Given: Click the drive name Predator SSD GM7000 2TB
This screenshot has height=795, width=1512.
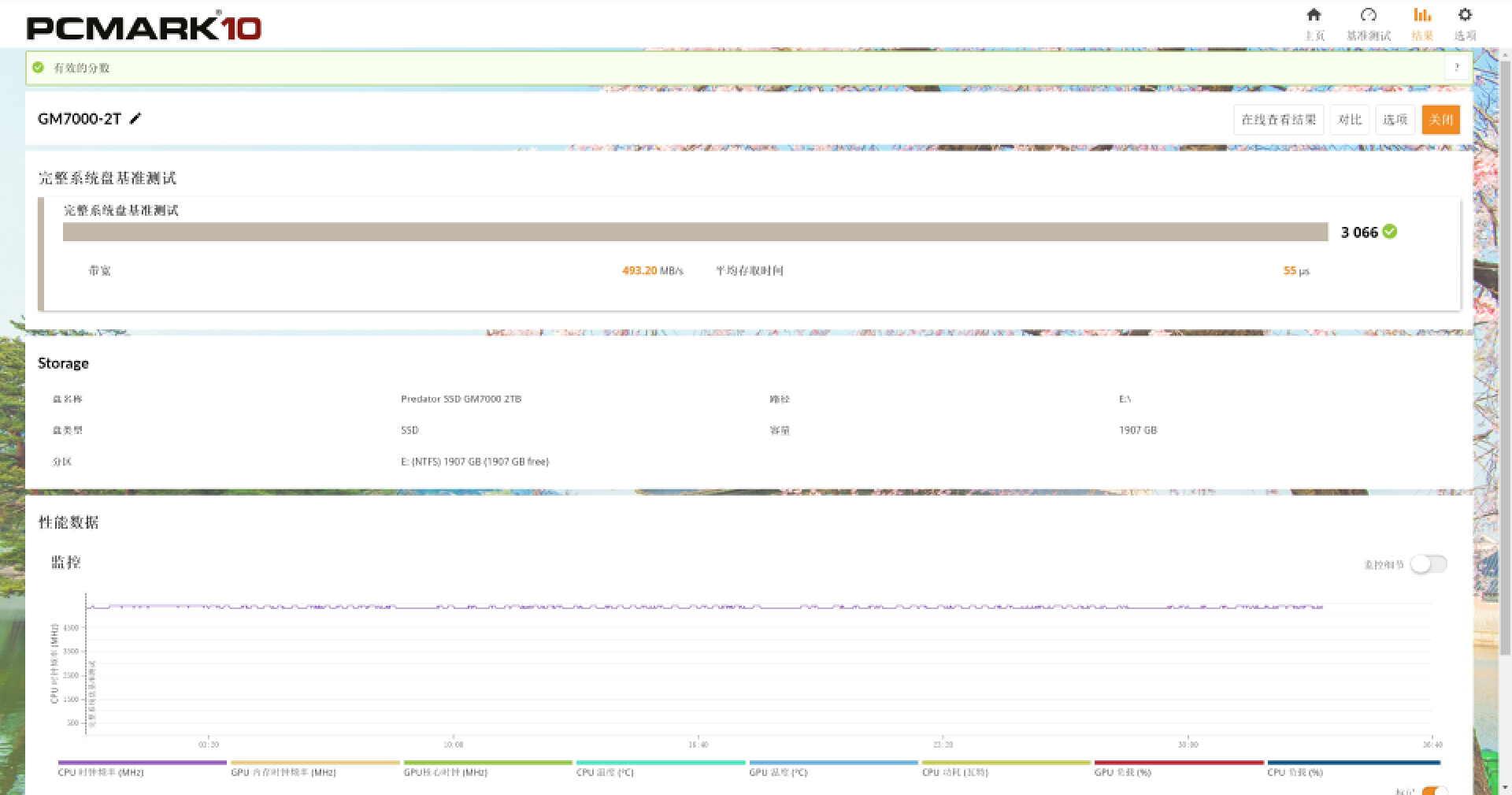Looking at the screenshot, I should coord(461,399).
